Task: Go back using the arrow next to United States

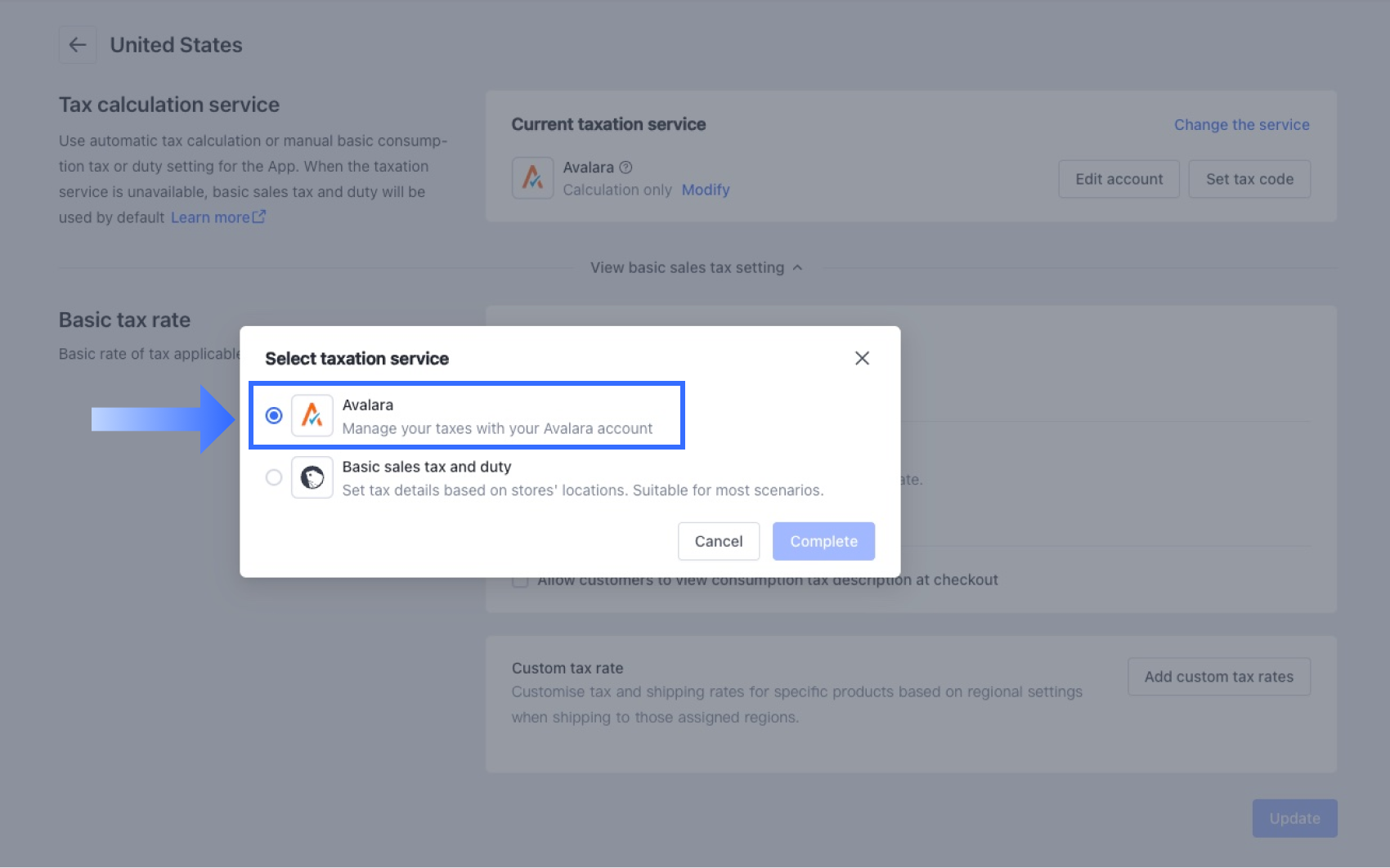Action: coord(78,45)
